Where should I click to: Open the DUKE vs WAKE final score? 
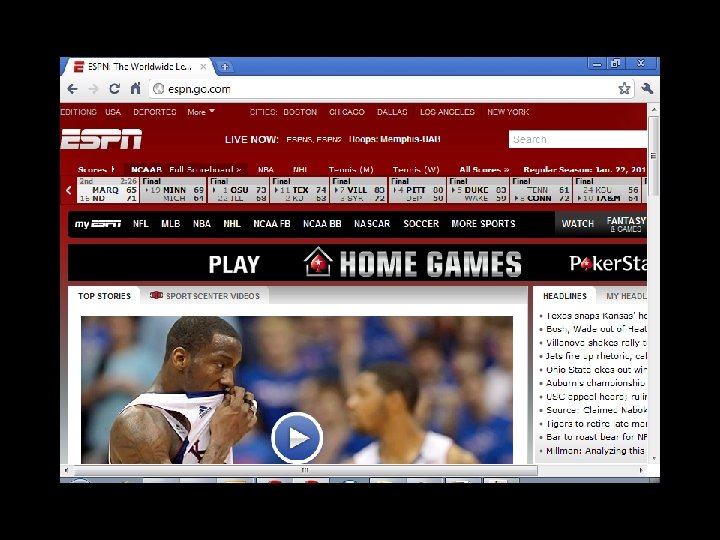pyautogui.click(x=478, y=190)
